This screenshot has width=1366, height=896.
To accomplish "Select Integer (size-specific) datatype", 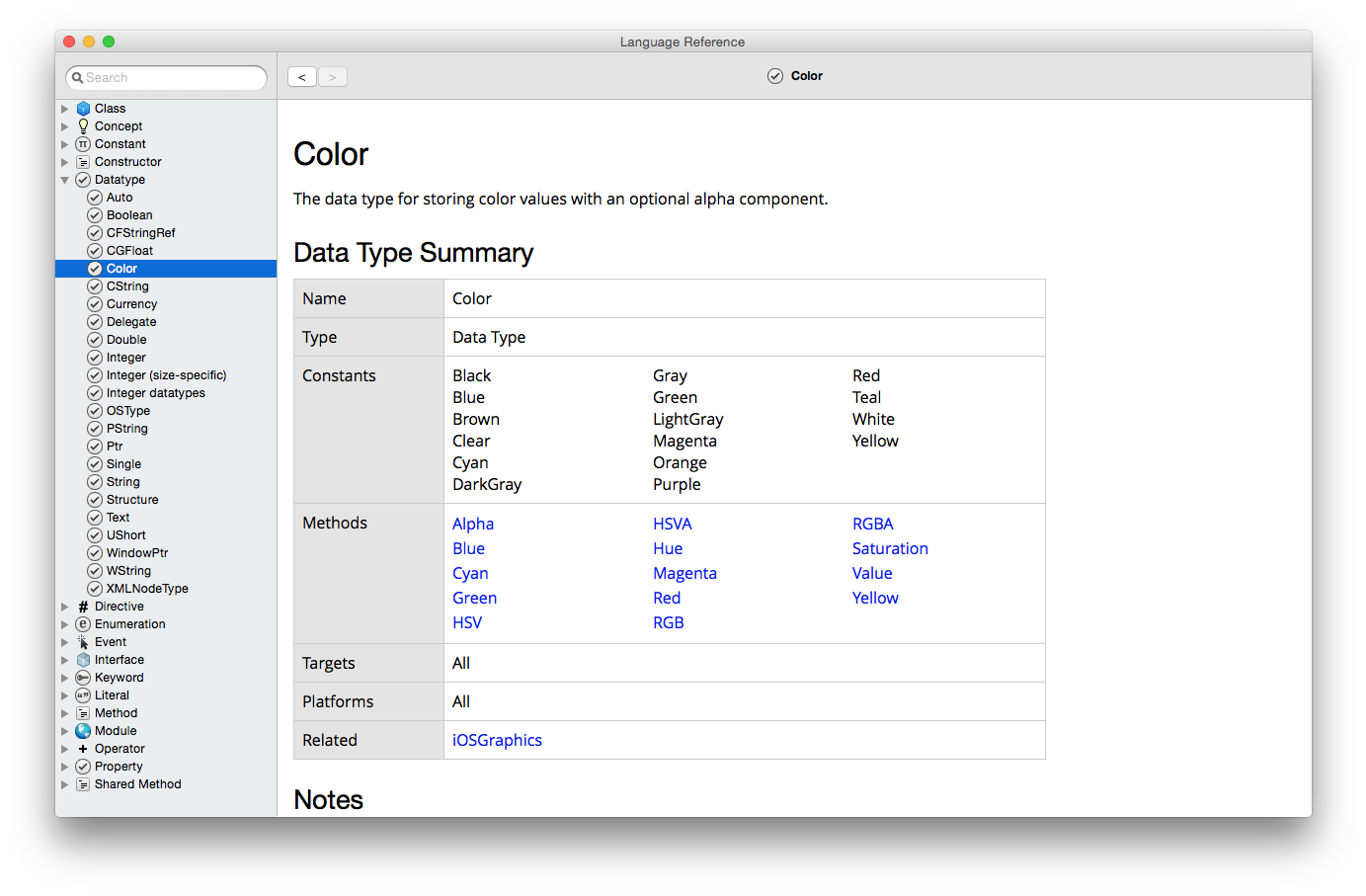I will pos(166,375).
